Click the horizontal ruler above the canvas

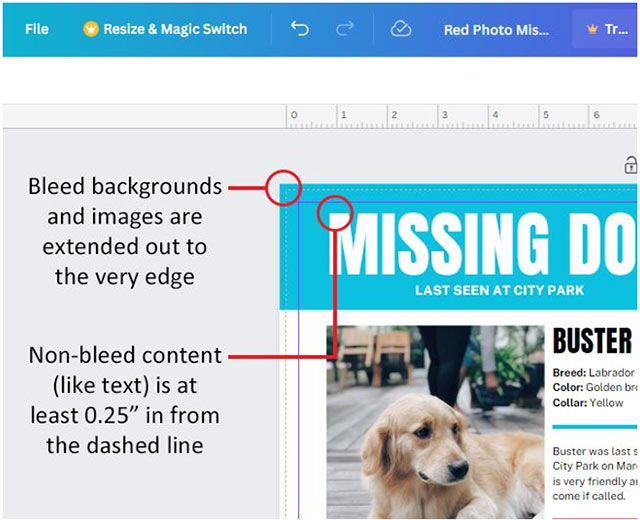[x=460, y=118]
